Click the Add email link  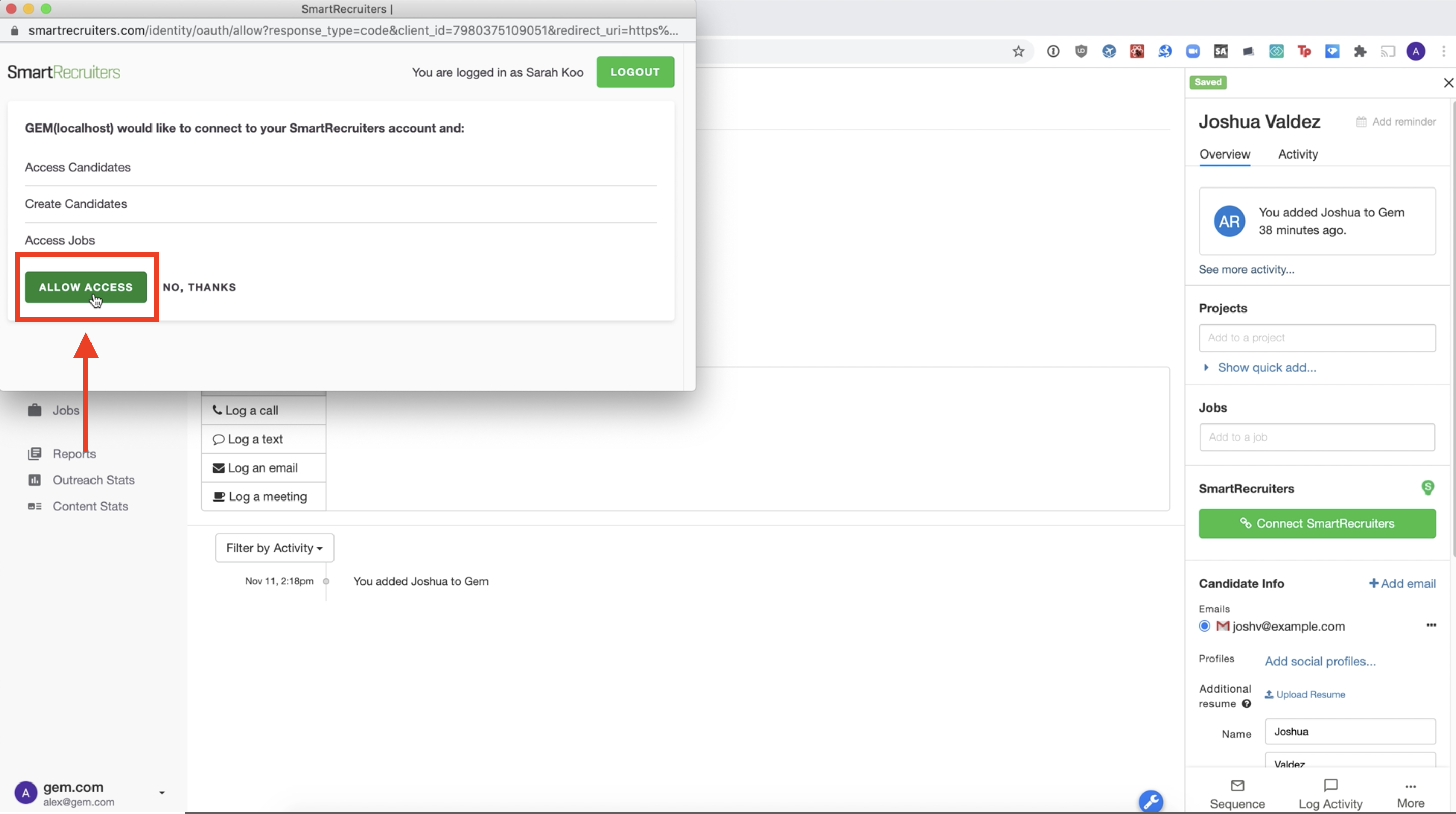[x=1402, y=583]
